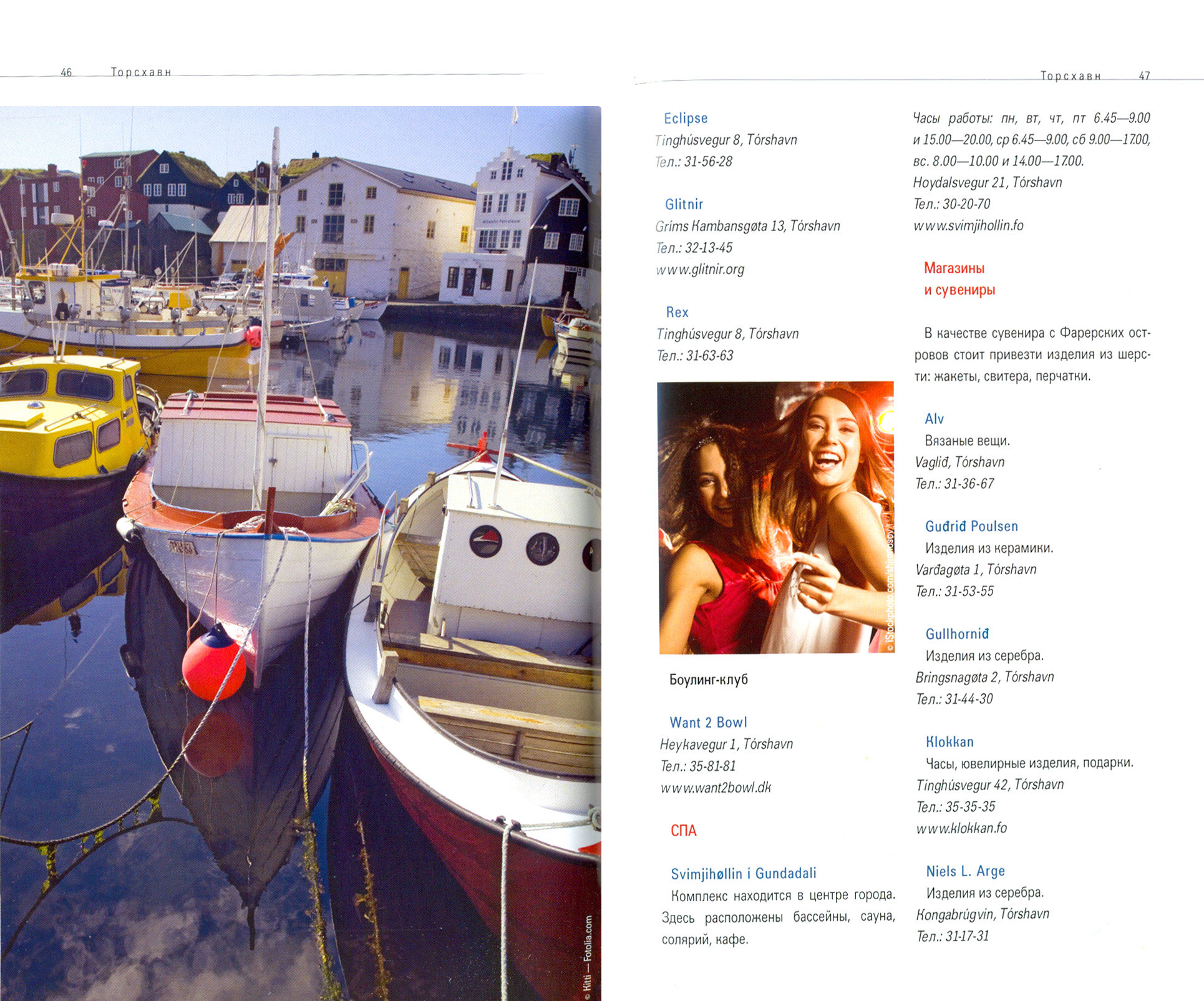Screen dimensions: 1204x1001
Task: Click the www.svimjihollin.fo link
Action: pyautogui.click(x=968, y=225)
